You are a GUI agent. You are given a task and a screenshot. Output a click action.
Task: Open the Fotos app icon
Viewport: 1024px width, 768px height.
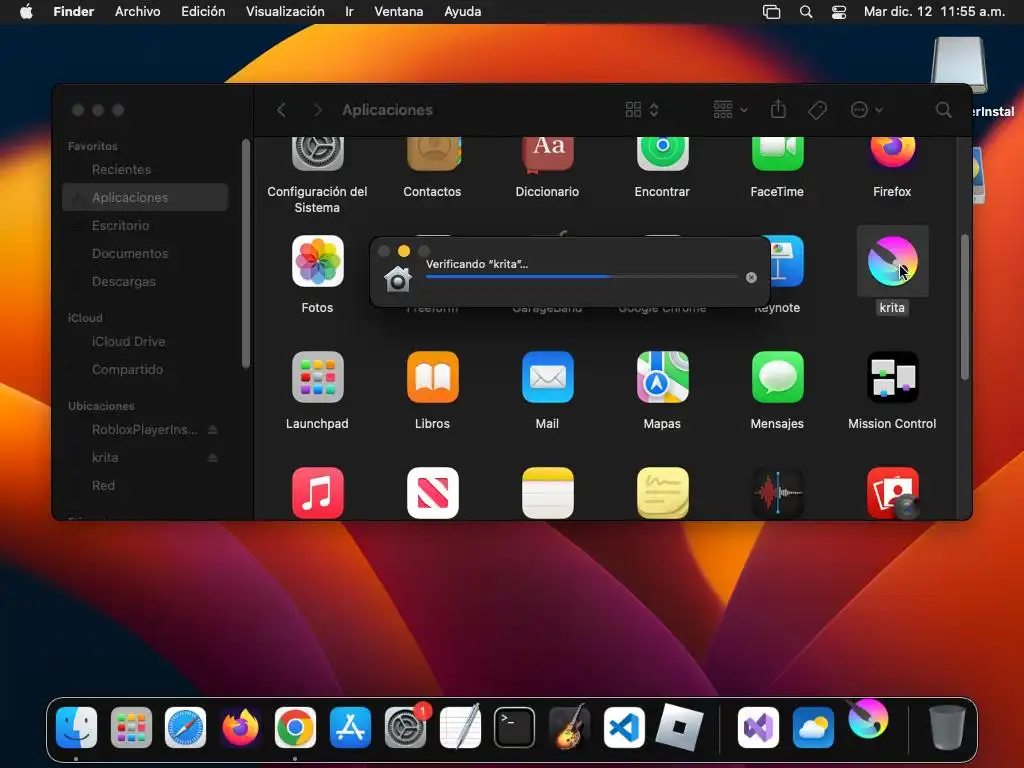coord(317,261)
